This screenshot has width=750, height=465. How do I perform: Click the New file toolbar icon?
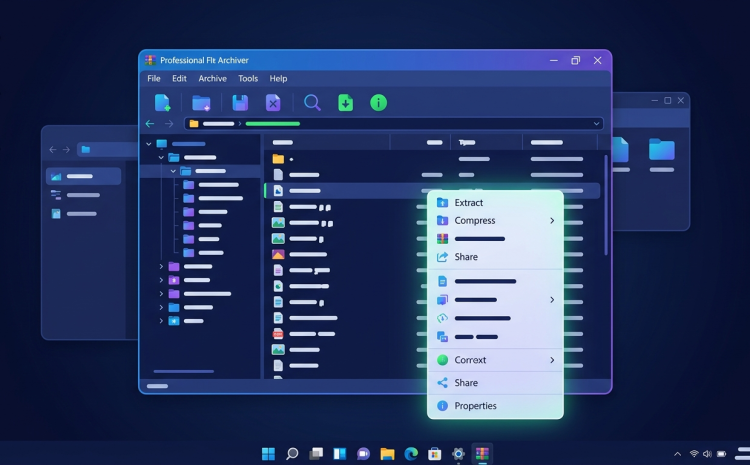click(163, 103)
